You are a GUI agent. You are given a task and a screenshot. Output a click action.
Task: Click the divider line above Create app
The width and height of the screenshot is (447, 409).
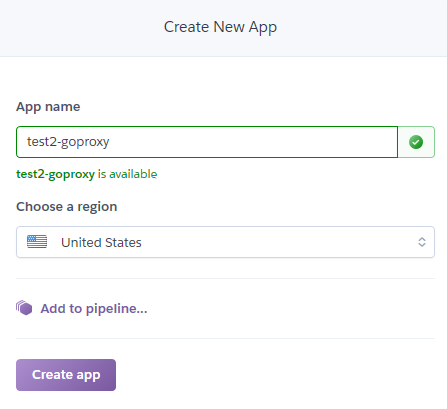coord(225,338)
